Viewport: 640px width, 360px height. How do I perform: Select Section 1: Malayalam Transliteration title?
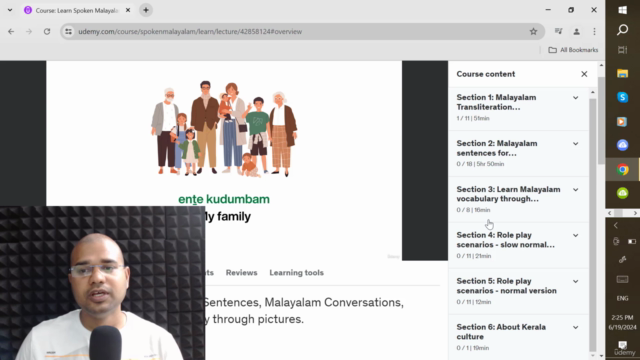[496, 102]
